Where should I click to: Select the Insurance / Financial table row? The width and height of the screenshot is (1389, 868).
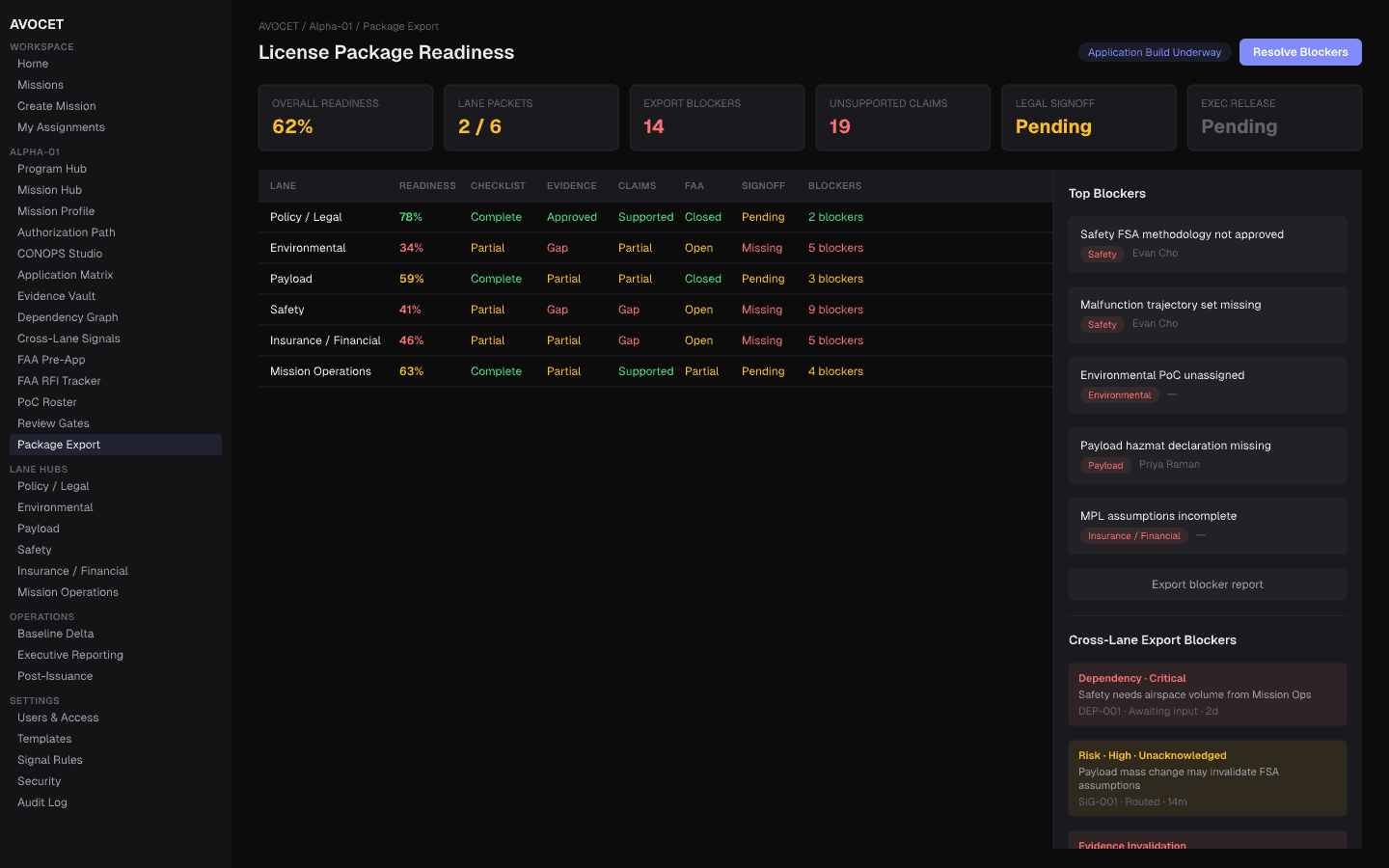(656, 340)
